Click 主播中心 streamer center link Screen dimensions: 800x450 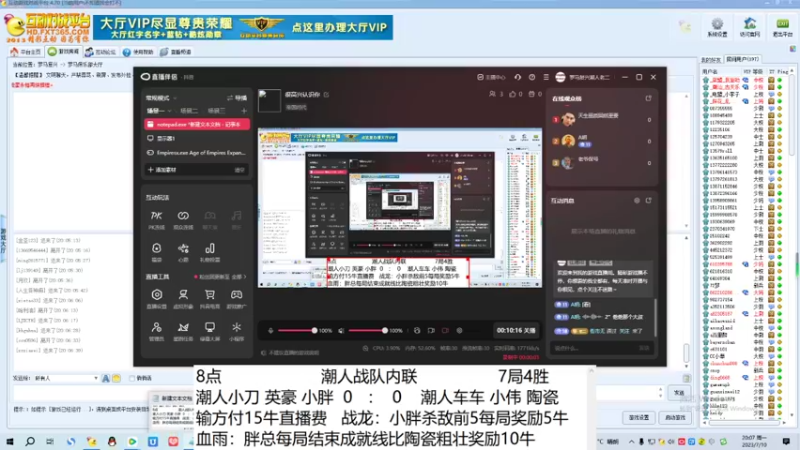491,77
